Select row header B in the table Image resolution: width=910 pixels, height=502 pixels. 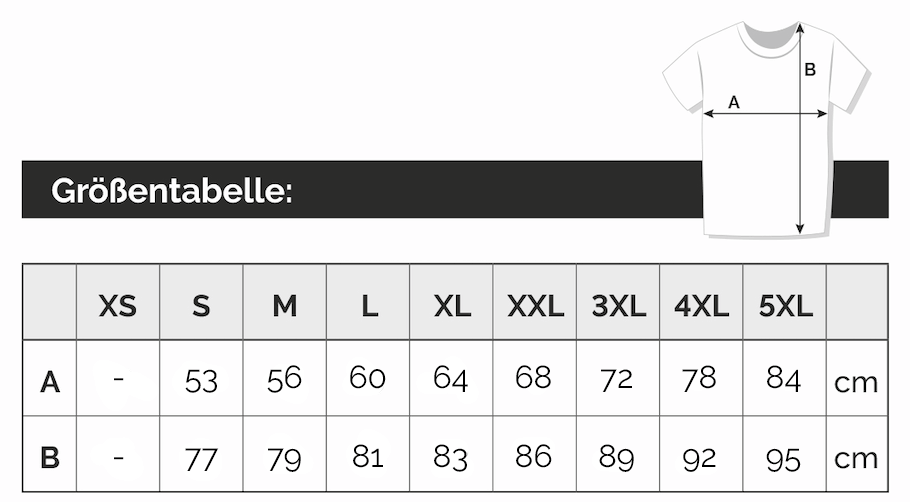pos(50,458)
